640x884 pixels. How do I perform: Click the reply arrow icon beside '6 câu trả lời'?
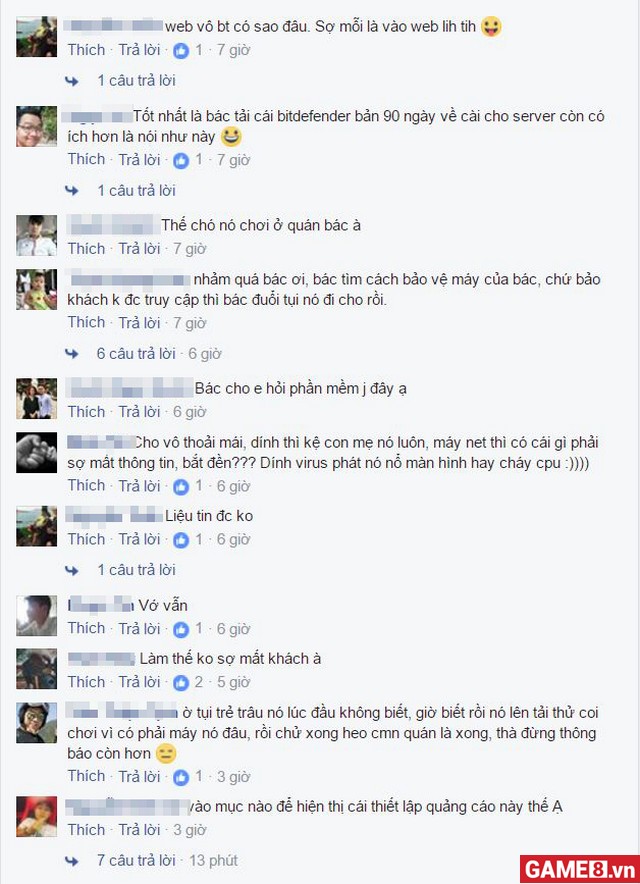(72, 354)
